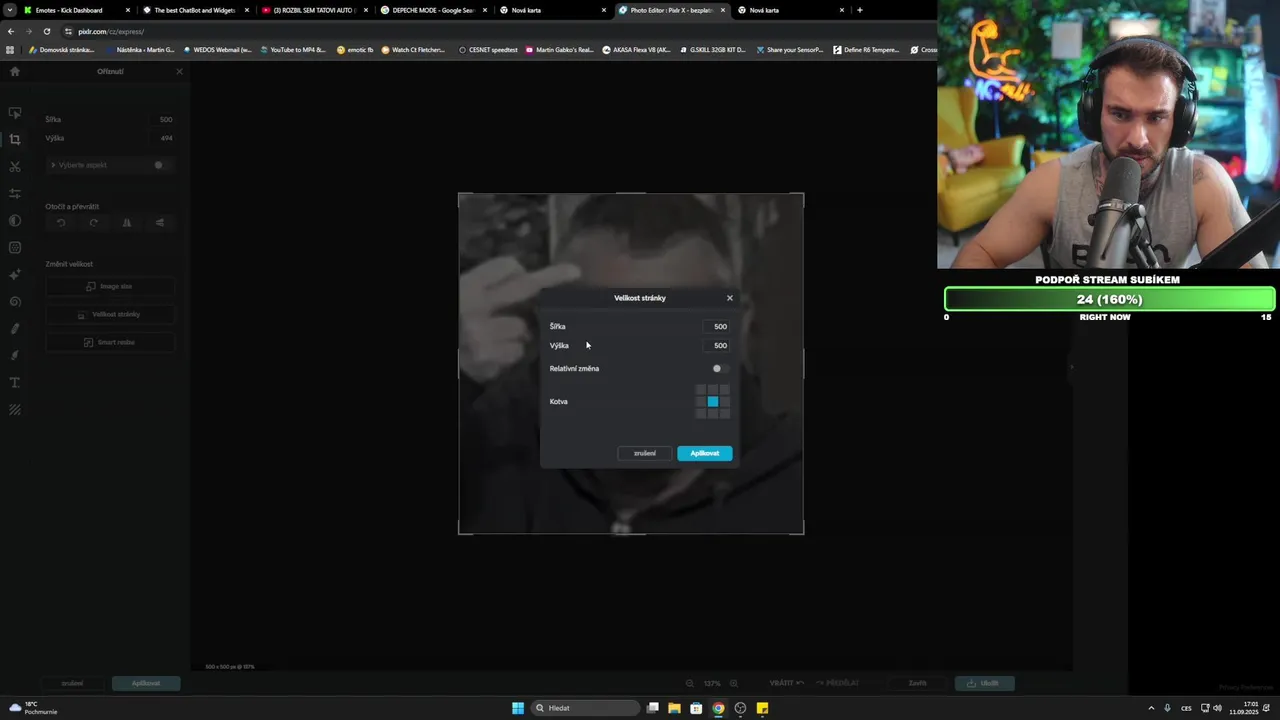The image size is (1280, 720).
Task: Rotate image right icon
Action: (94, 223)
